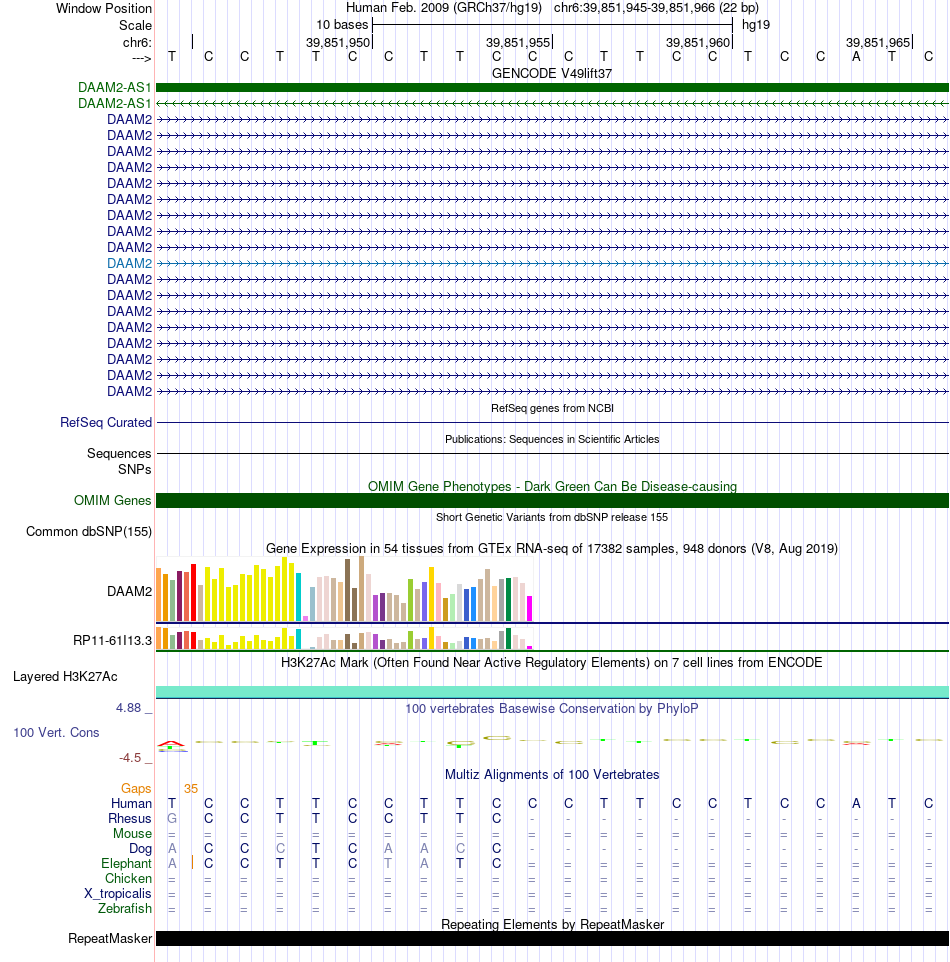Click the Chicken alignment row label
950x962 pixels.
click(x=128, y=879)
